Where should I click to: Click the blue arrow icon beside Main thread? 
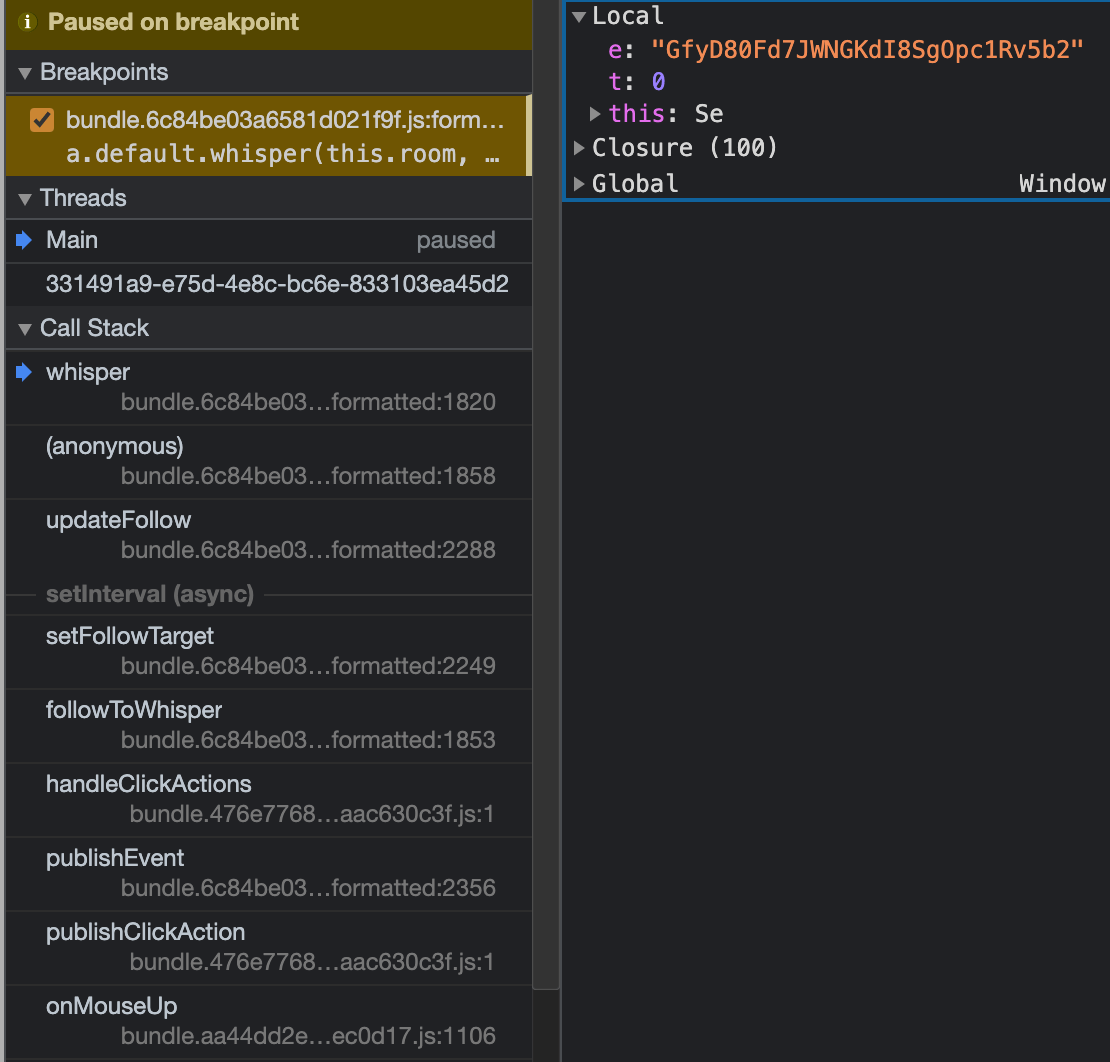(25, 241)
